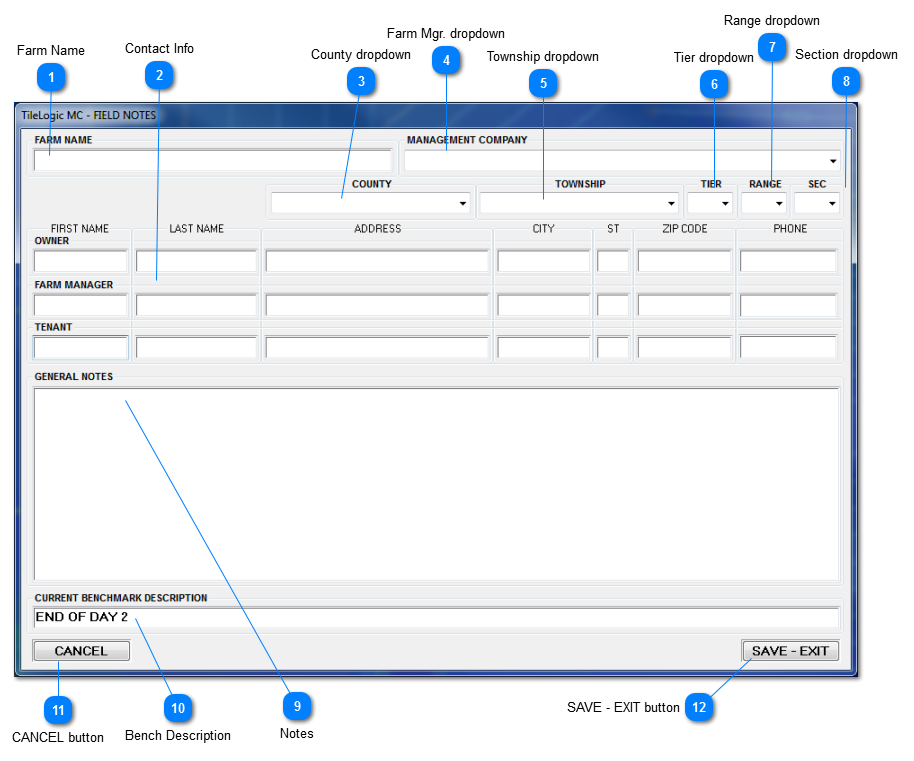The width and height of the screenshot is (914, 761).
Task: Click the Current Benchmark Description field
Action: point(436,617)
